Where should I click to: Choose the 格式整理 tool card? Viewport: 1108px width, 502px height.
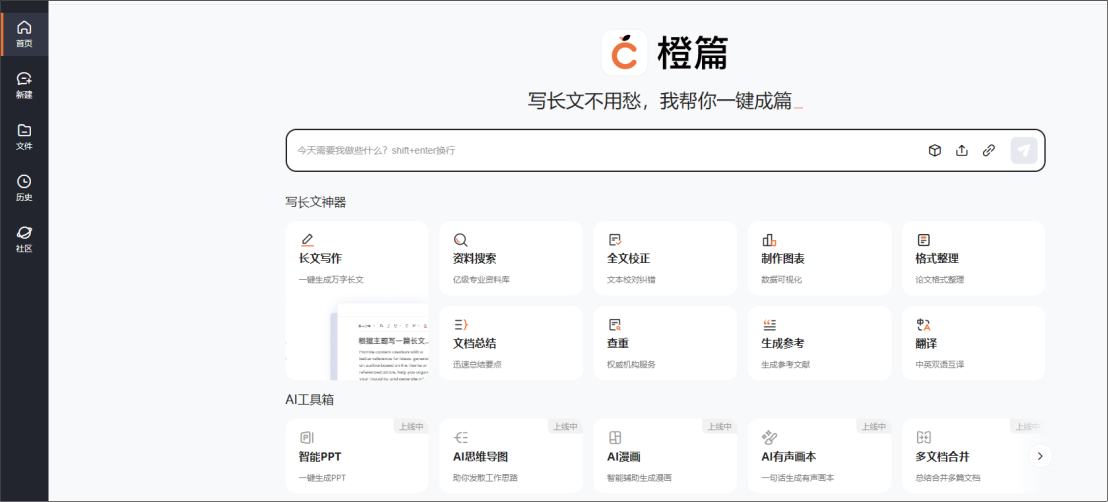tap(972, 258)
